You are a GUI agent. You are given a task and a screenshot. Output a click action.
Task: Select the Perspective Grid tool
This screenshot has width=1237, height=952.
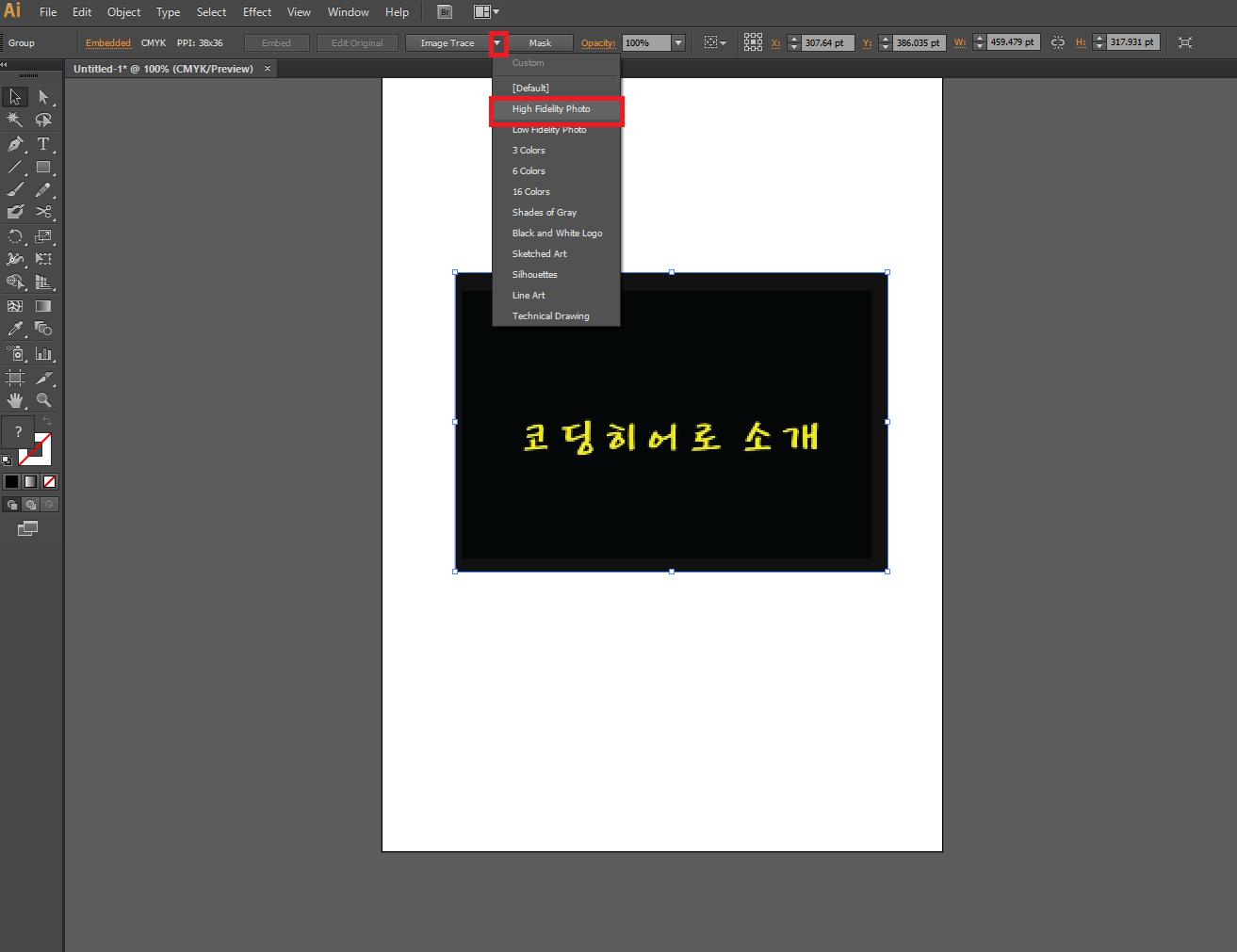coord(43,282)
